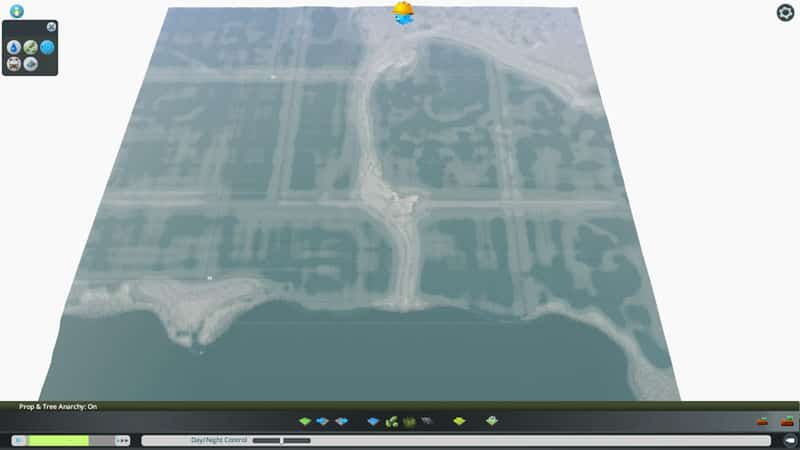Select the green resources icon in panel
Image resolution: width=800 pixels, height=450 pixels.
click(31, 47)
